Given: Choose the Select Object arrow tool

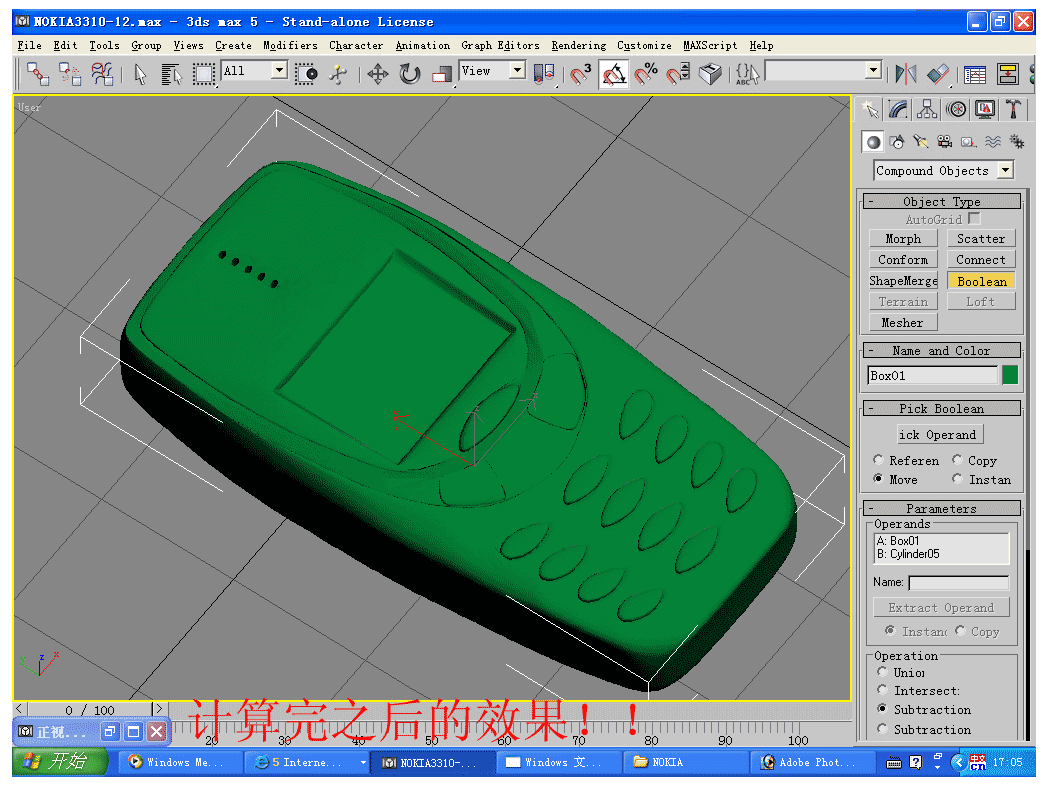Looking at the screenshot, I should (140, 74).
